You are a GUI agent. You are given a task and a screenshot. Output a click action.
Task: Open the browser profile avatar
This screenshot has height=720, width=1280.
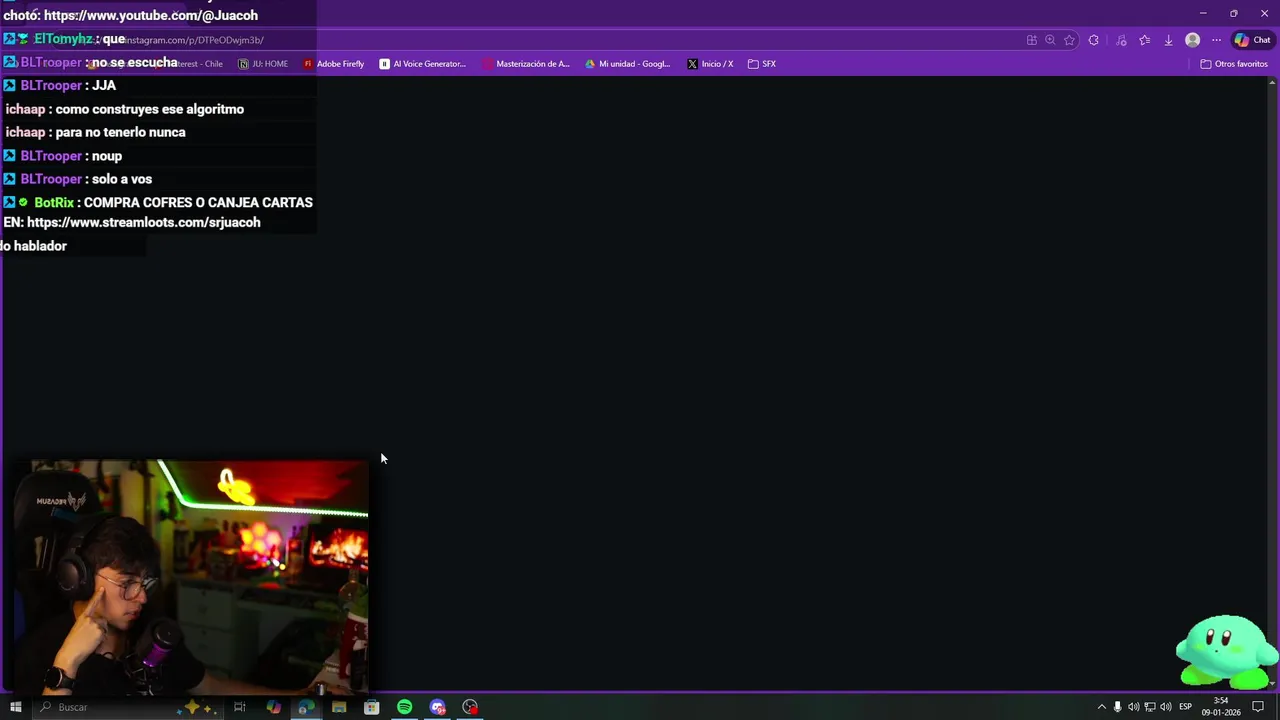1192,40
